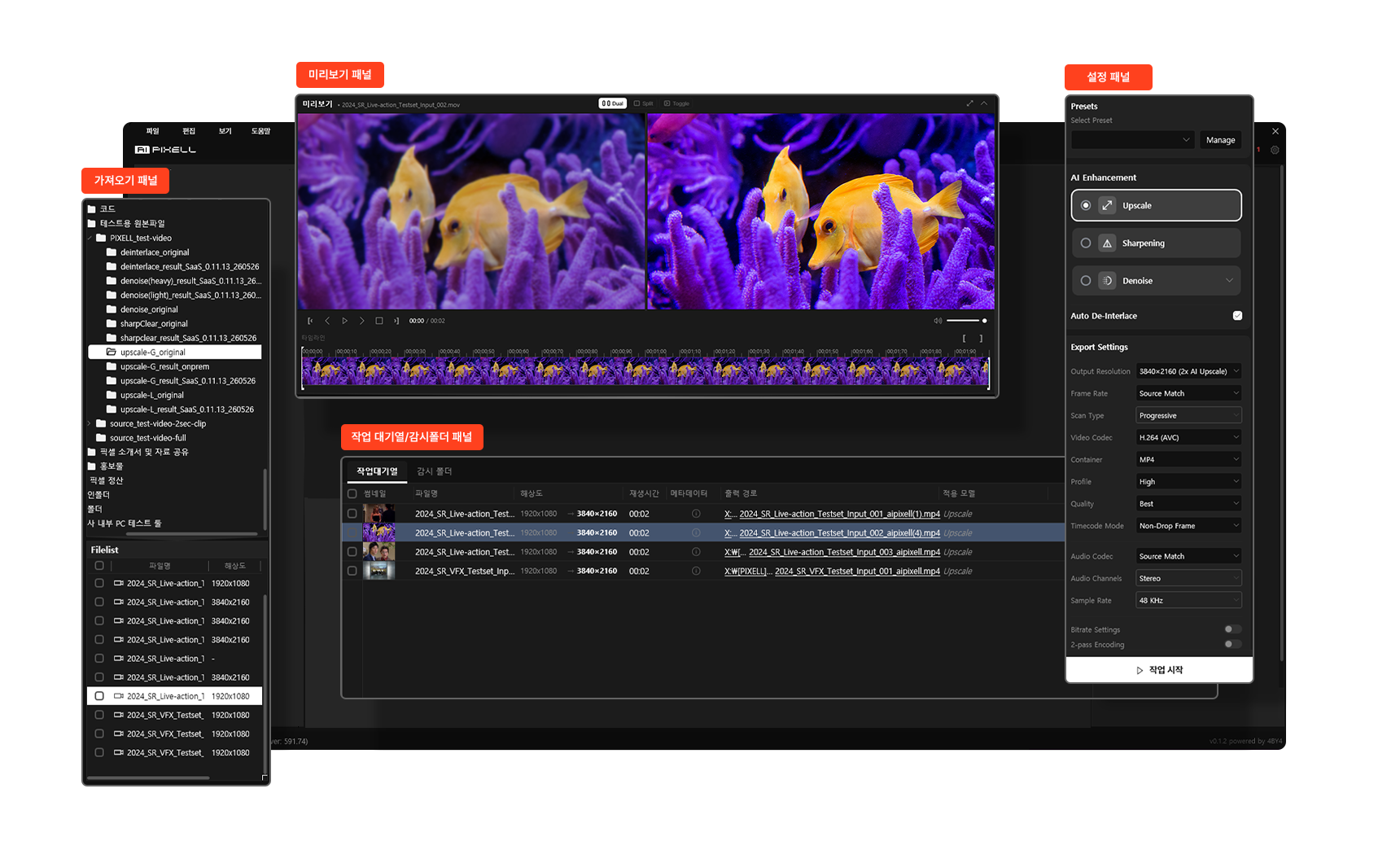Image resolution: width=1400 pixels, height=863 pixels.
Task: Collapse the preview panel with chevron
Action: pyautogui.click(x=984, y=103)
